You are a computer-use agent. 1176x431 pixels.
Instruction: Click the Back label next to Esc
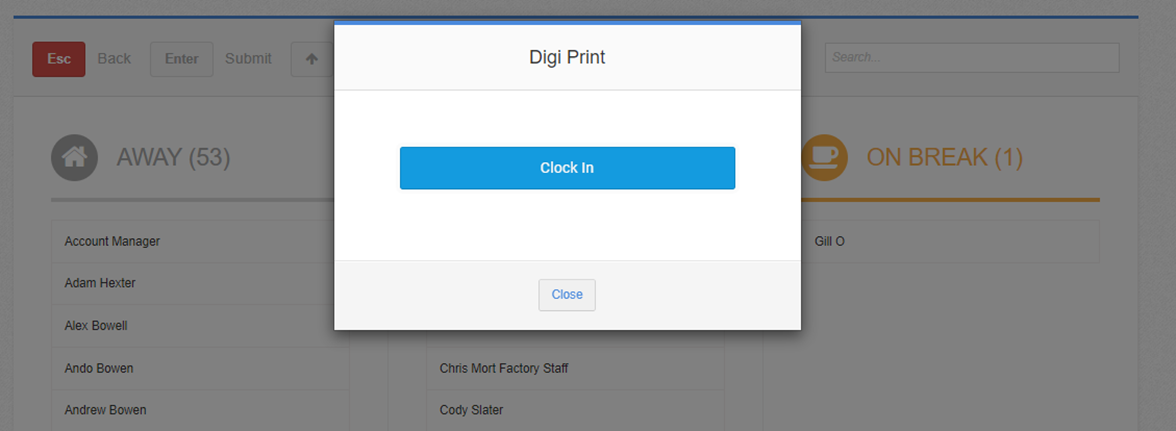(114, 58)
